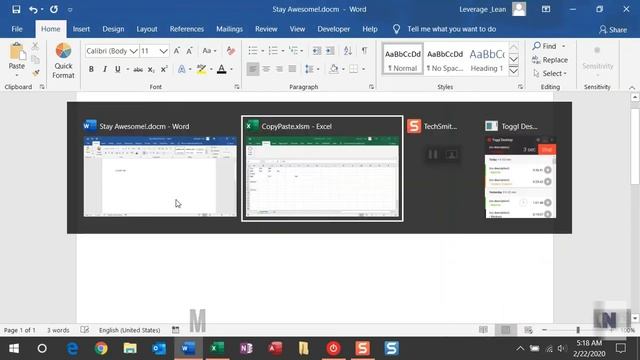Open the font name Calibri dropdown
The height and width of the screenshot is (360, 640).
click(x=133, y=51)
